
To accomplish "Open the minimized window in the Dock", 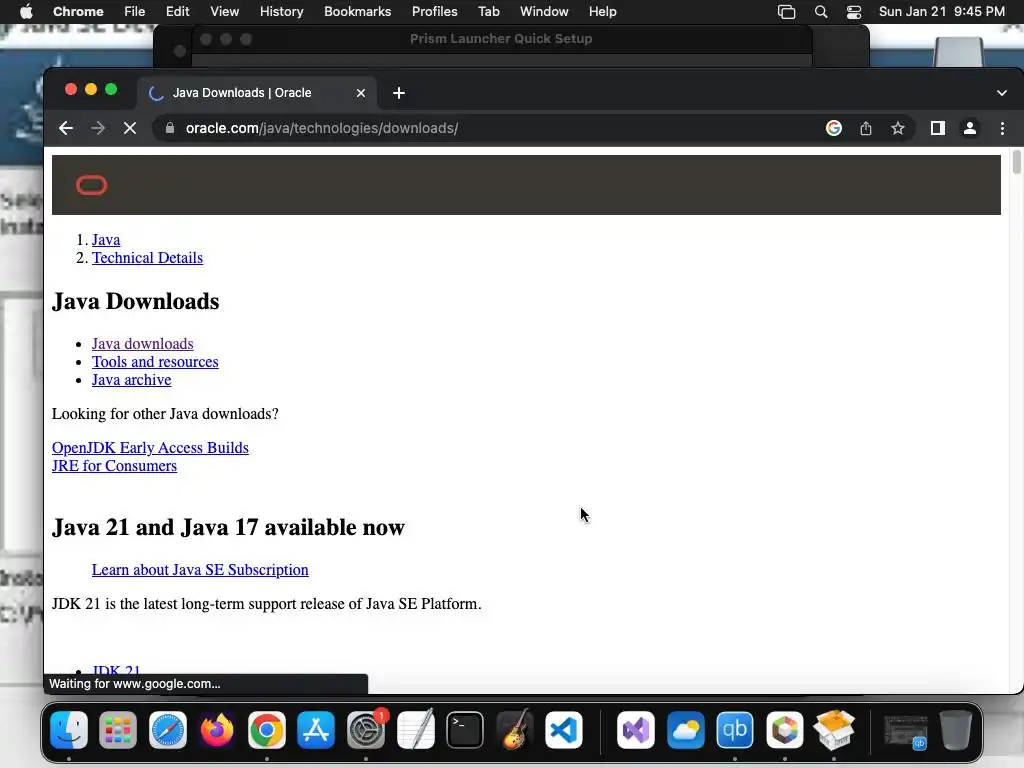I will pos(906,731).
